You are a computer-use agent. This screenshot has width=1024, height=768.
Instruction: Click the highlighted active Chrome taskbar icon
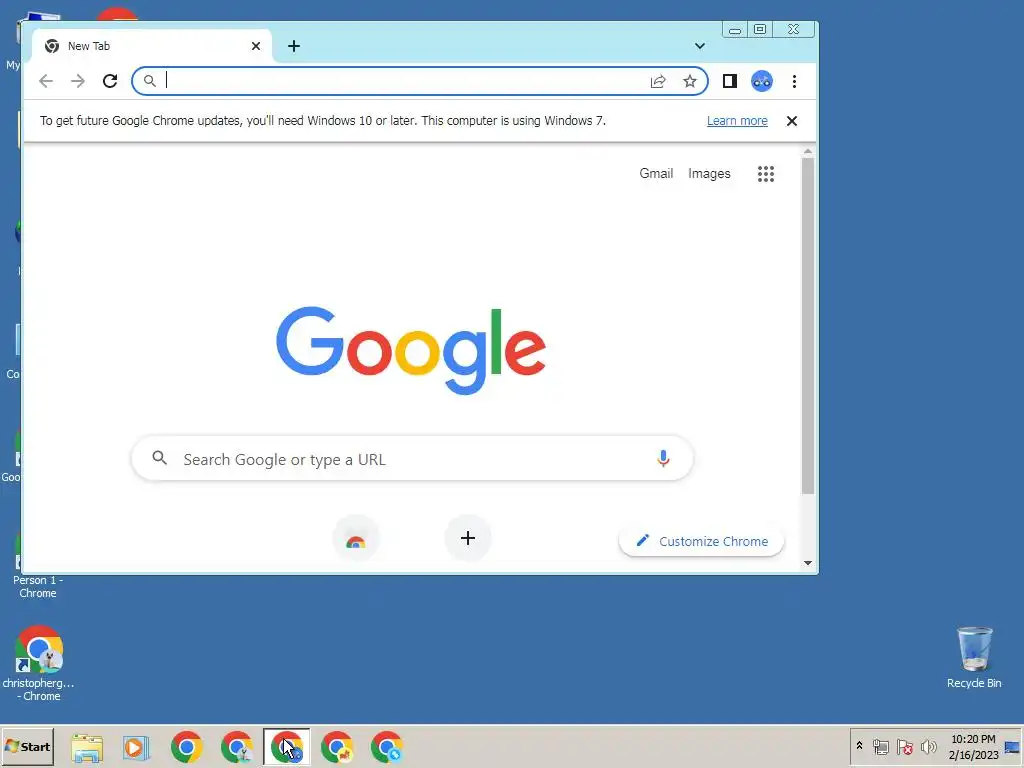(287, 747)
